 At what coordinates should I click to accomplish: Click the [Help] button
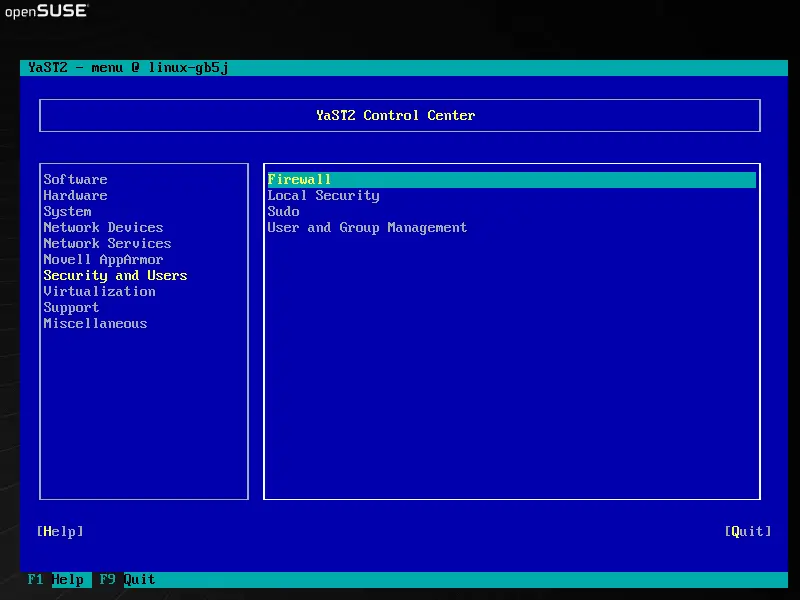click(60, 532)
